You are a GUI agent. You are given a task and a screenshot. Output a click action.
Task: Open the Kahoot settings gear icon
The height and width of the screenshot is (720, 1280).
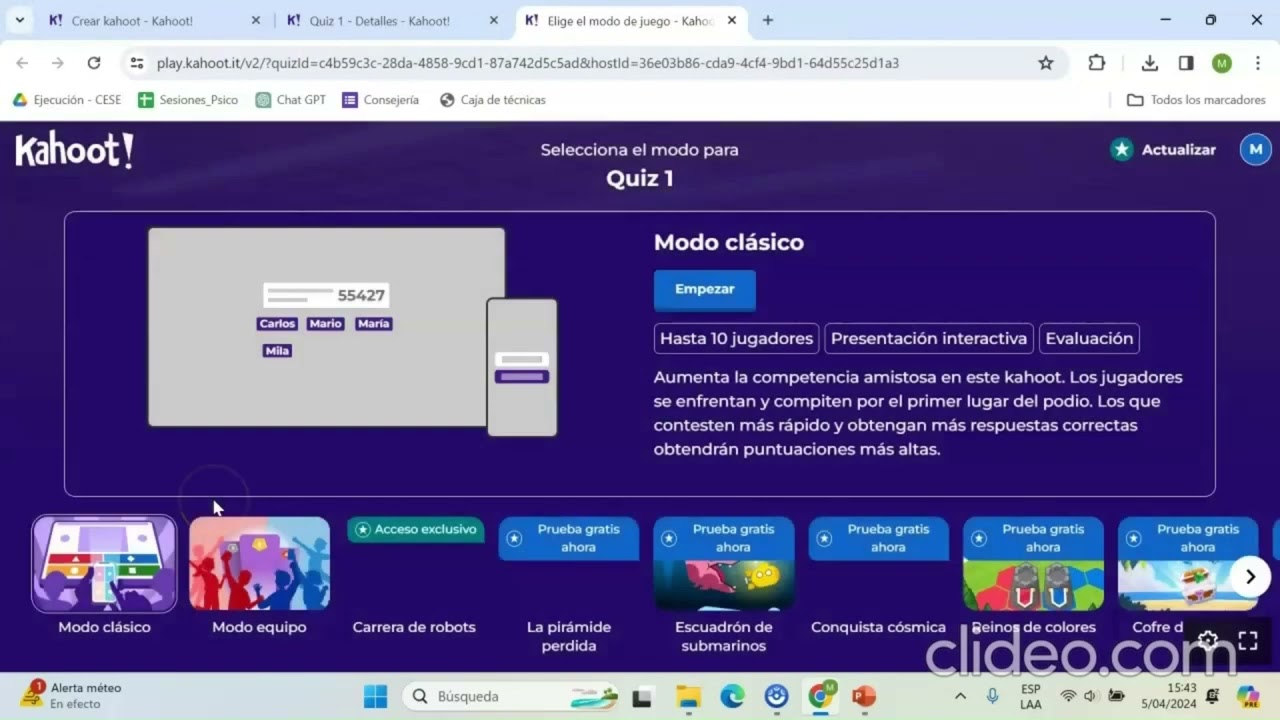(x=1209, y=641)
